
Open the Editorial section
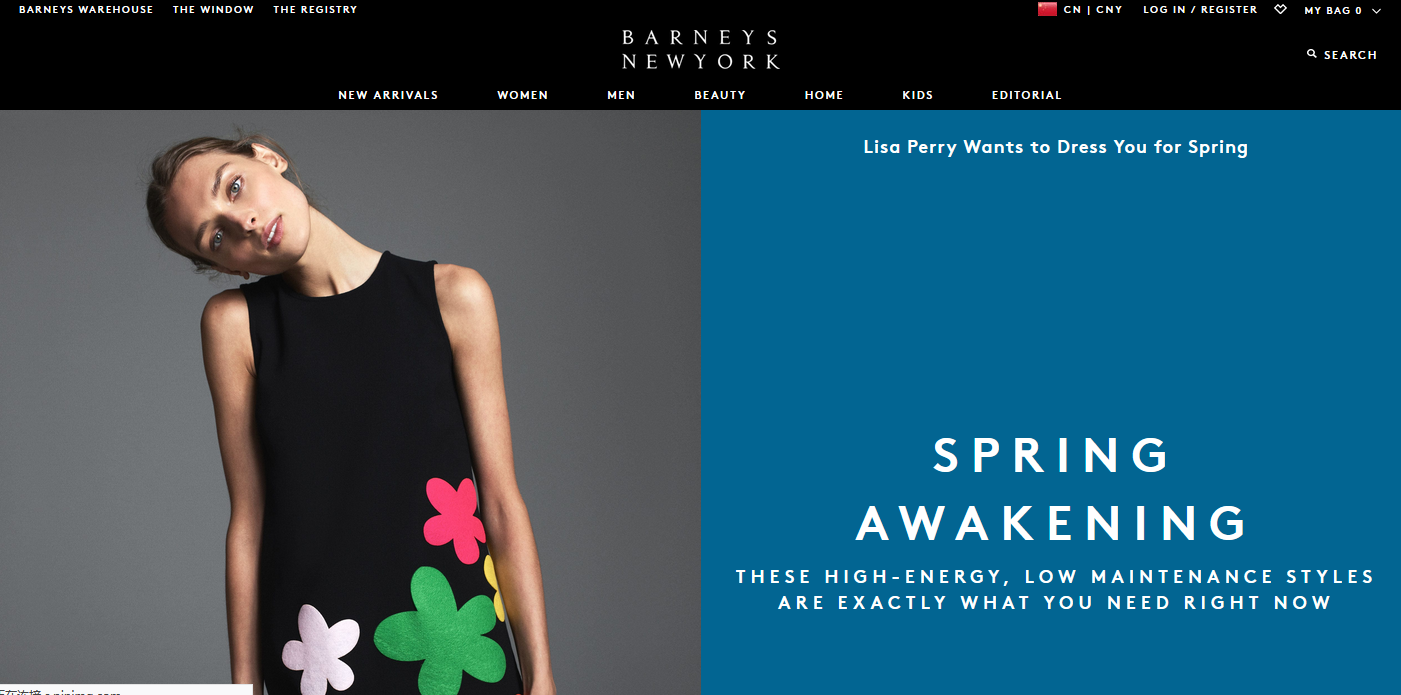(x=1026, y=95)
